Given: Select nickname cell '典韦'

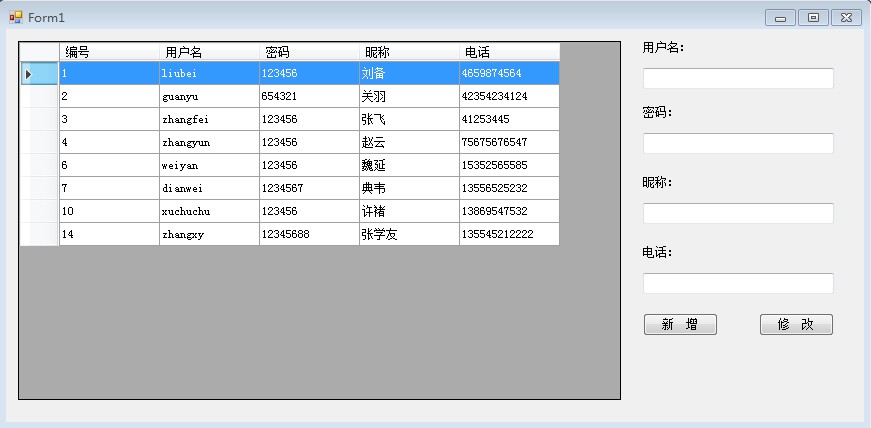Looking at the screenshot, I should 409,188.
